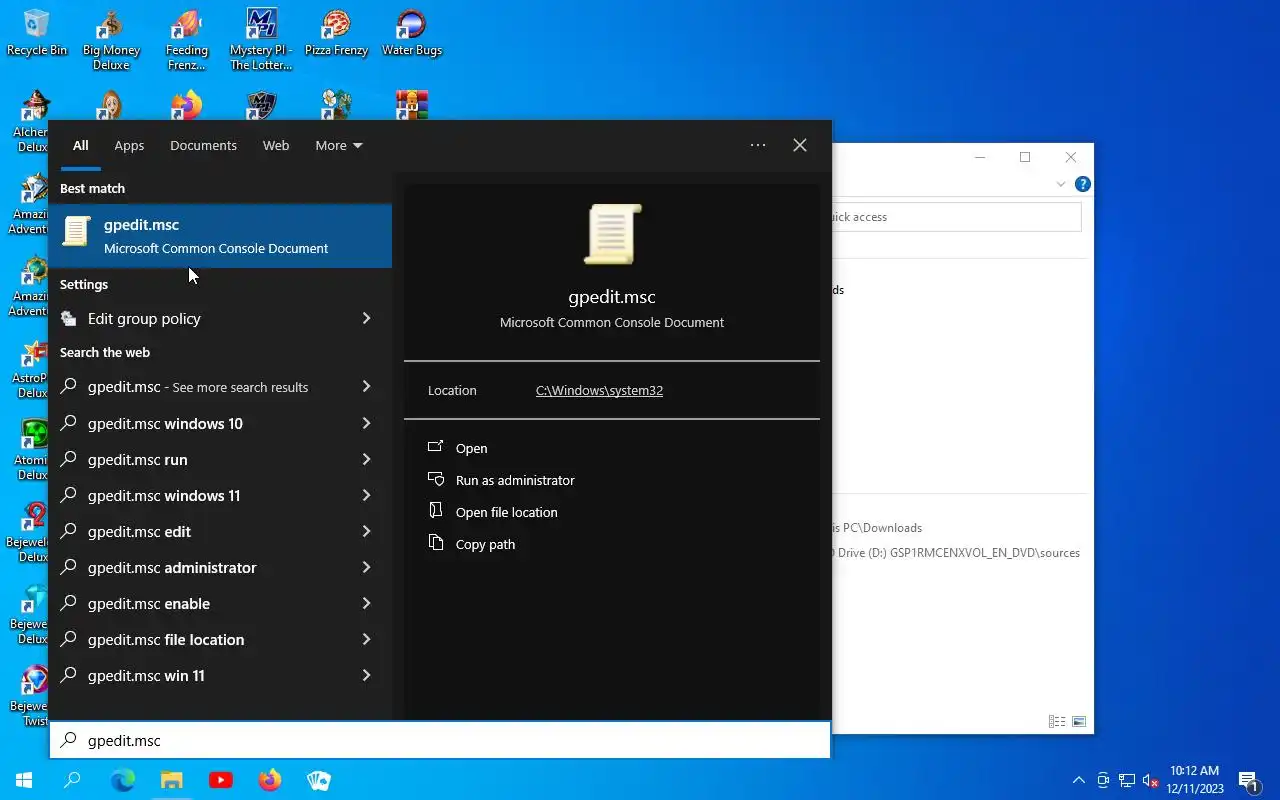Click Run as administrator shield icon

435,479
